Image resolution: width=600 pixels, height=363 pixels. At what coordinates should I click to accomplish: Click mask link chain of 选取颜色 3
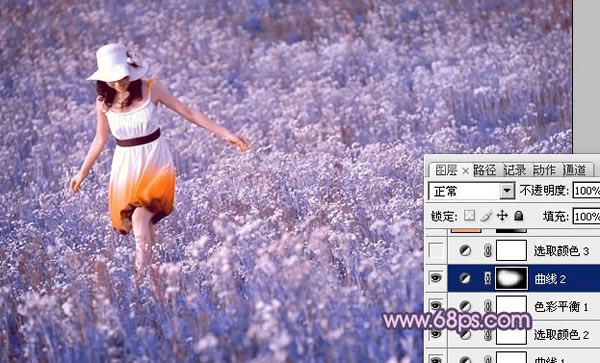[x=487, y=251]
